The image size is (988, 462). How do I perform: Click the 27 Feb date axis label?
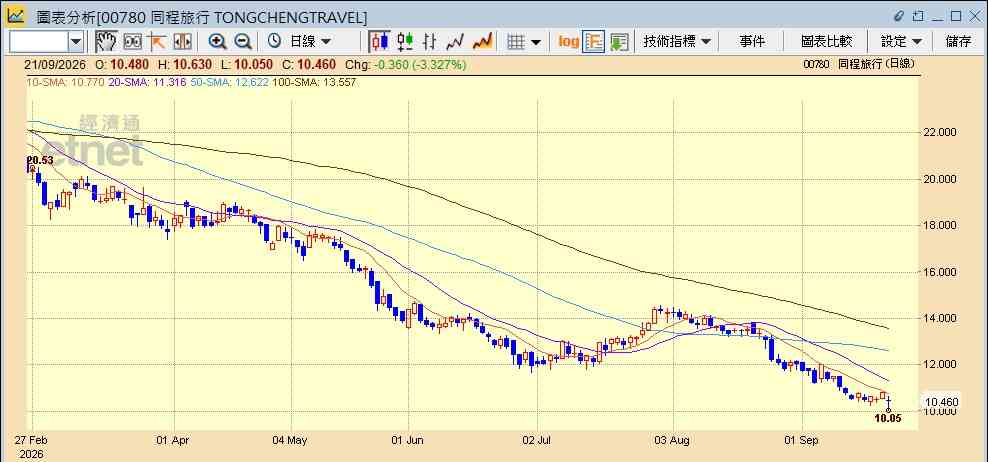pos(33,441)
